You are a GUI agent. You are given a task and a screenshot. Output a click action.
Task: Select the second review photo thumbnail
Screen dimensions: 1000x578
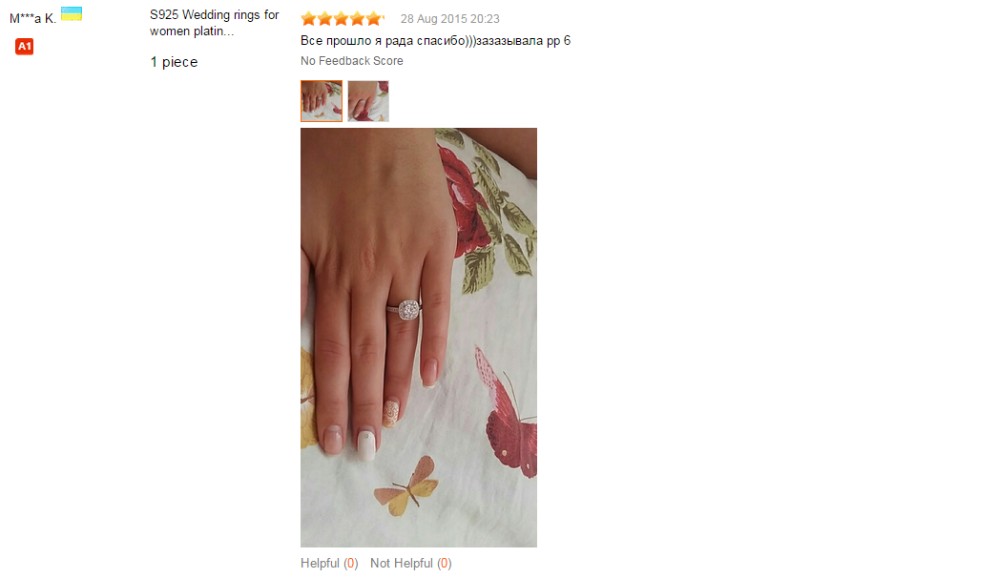click(x=368, y=101)
